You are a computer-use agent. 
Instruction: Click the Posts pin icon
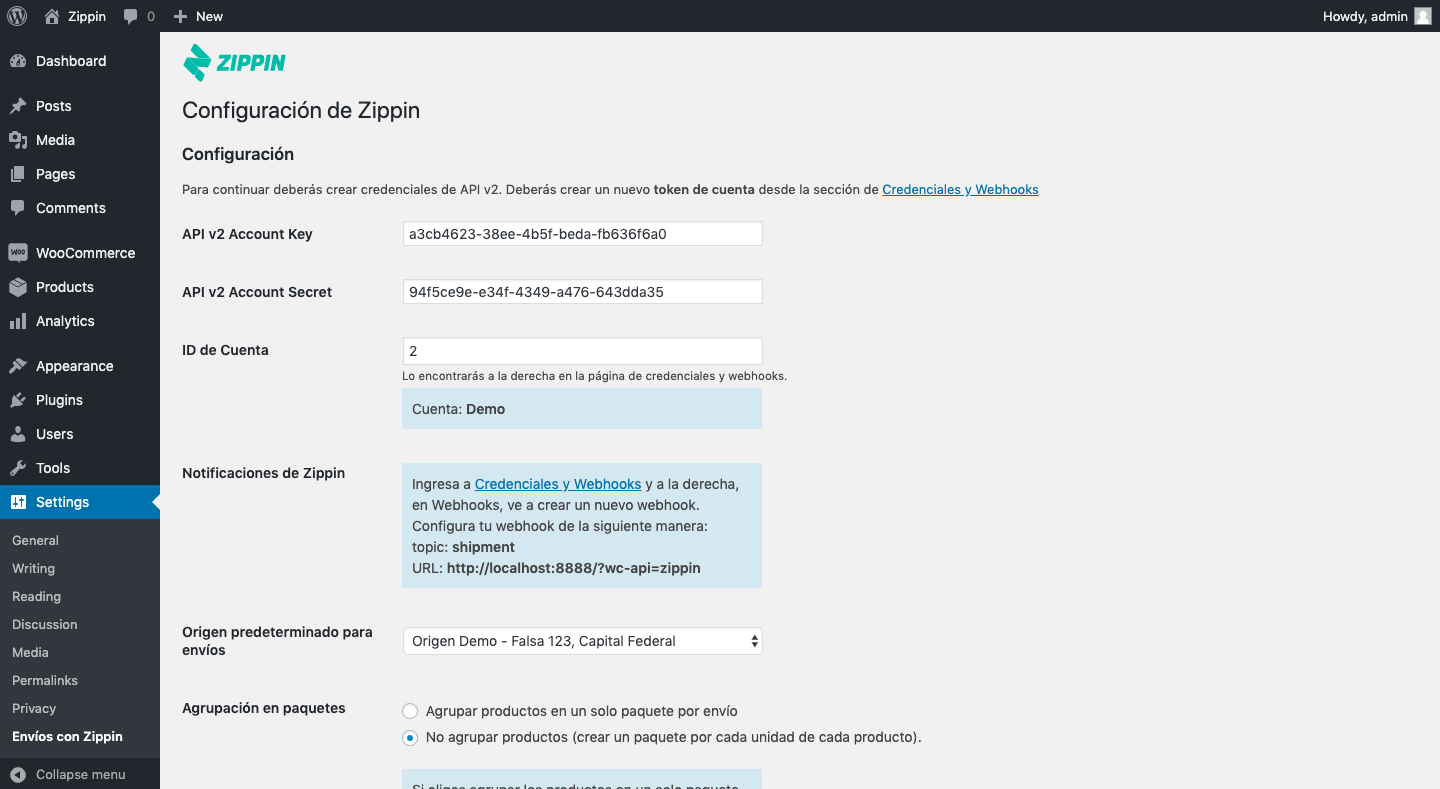[18, 106]
